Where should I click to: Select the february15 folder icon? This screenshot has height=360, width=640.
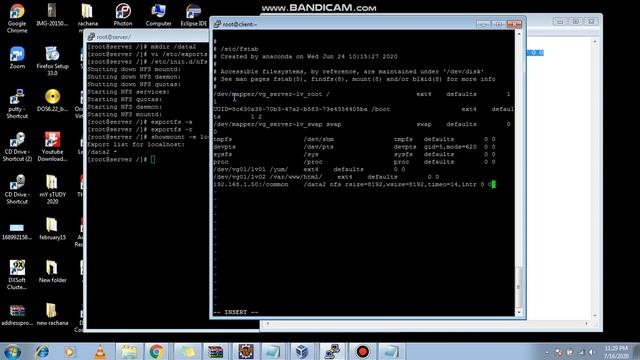(52, 229)
